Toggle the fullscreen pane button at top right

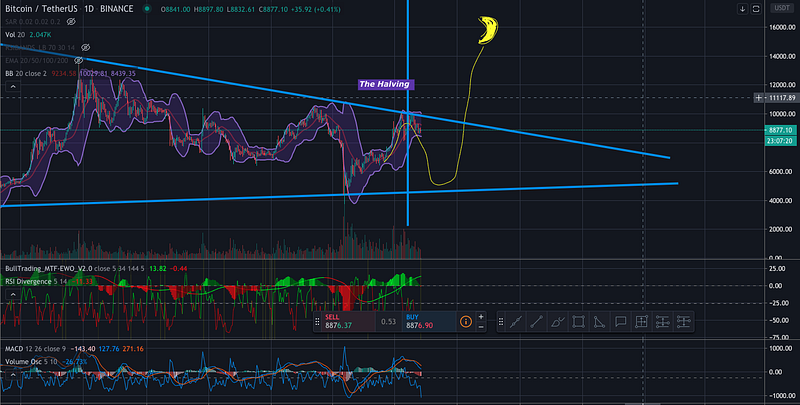pyautogui.click(x=756, y=9)
